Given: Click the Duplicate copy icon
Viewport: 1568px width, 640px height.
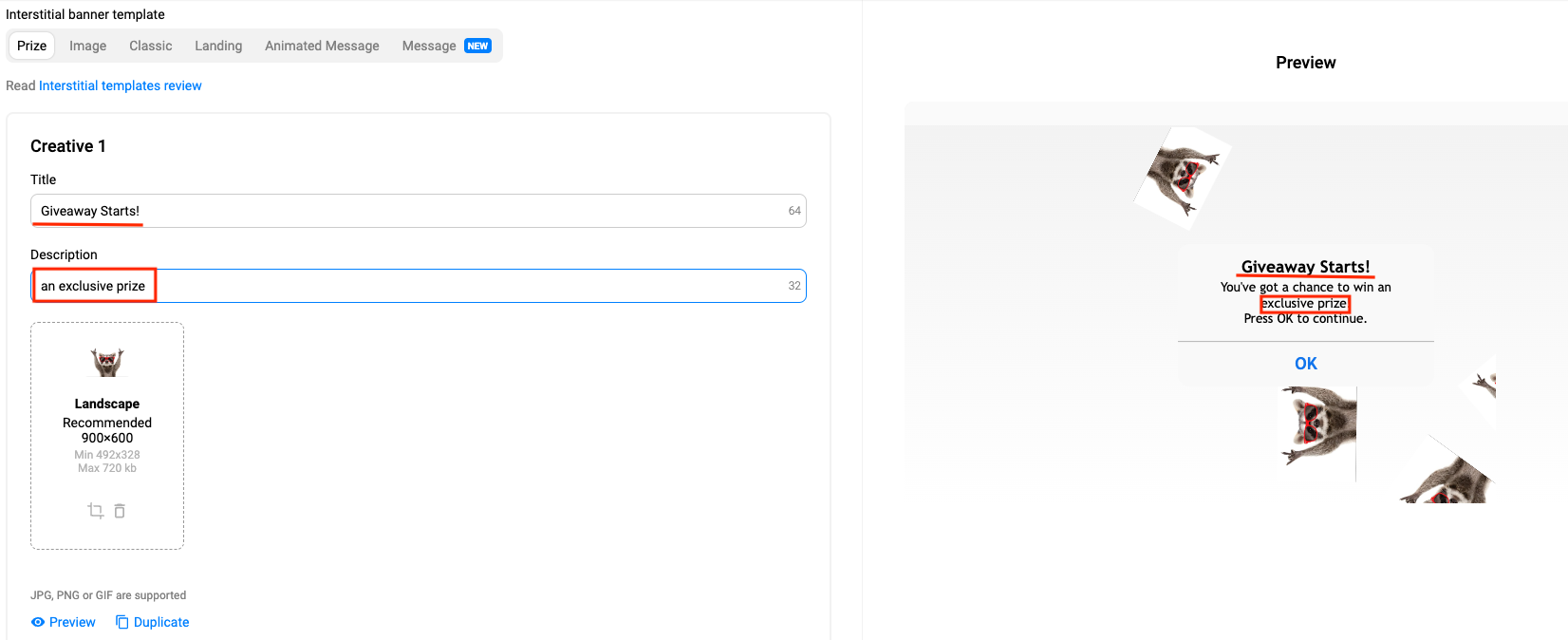Looking at the screenshot, I should click(x=122, y=622).
